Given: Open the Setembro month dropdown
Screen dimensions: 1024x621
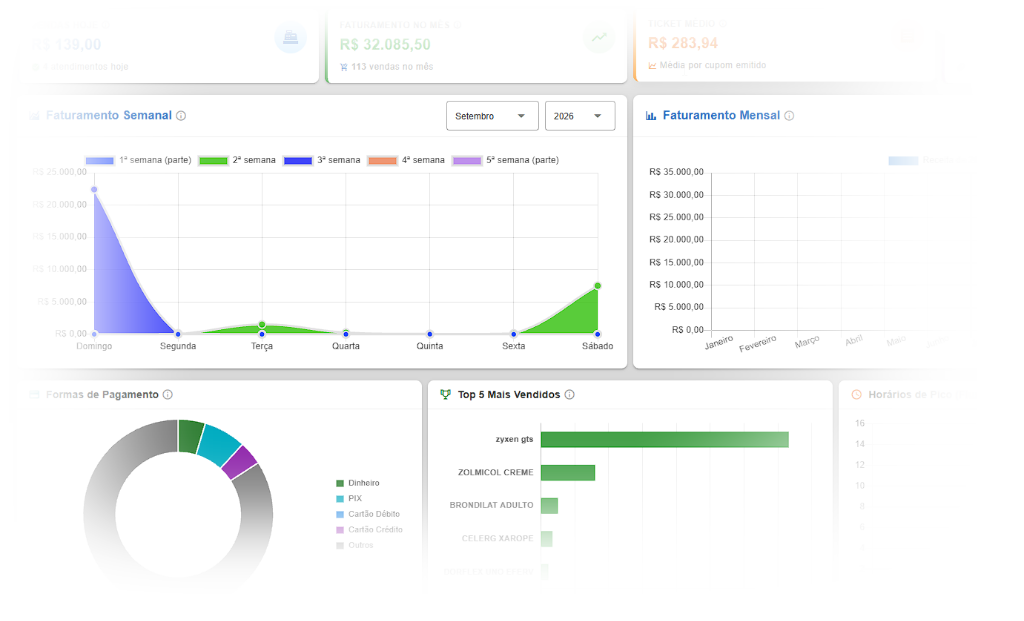Looking at the screenshot, I should 492,116.
